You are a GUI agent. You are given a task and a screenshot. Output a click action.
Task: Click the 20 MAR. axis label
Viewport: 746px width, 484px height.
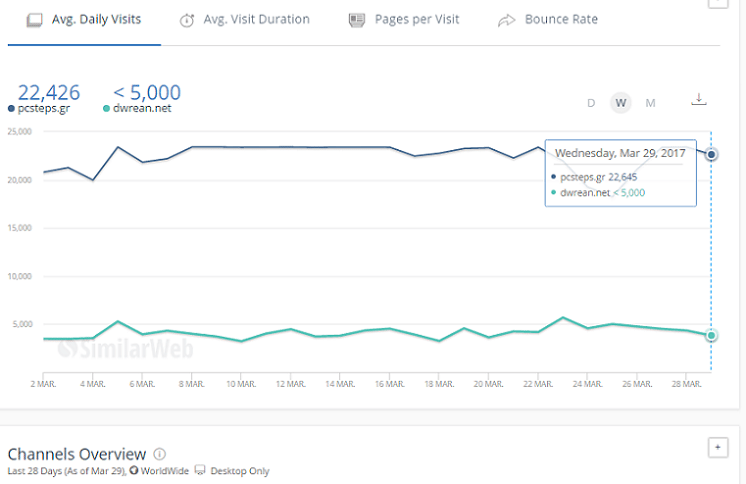pos(489,384)
